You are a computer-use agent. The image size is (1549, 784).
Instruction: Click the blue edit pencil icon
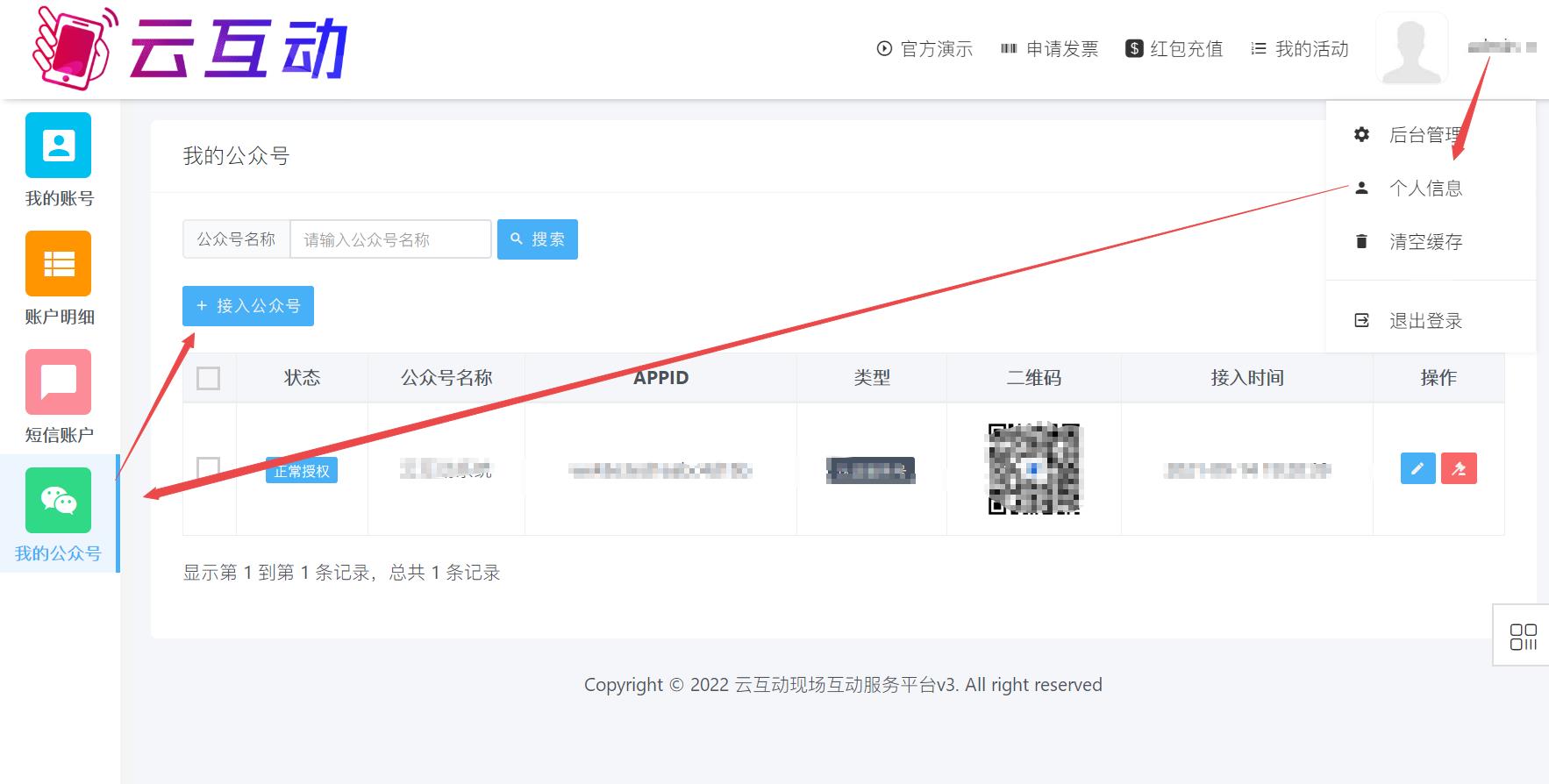pyautogui.click(x=1417, y=469)
